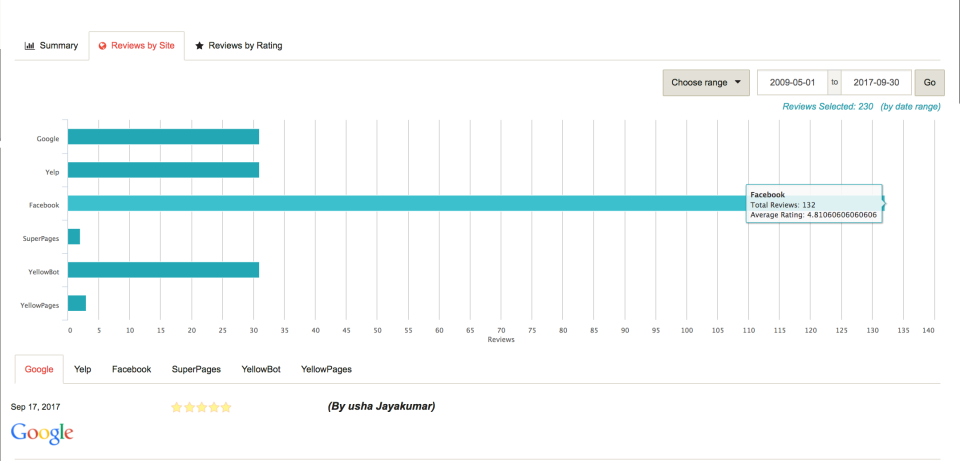Click the Google logo under the review

click(42, 433)
